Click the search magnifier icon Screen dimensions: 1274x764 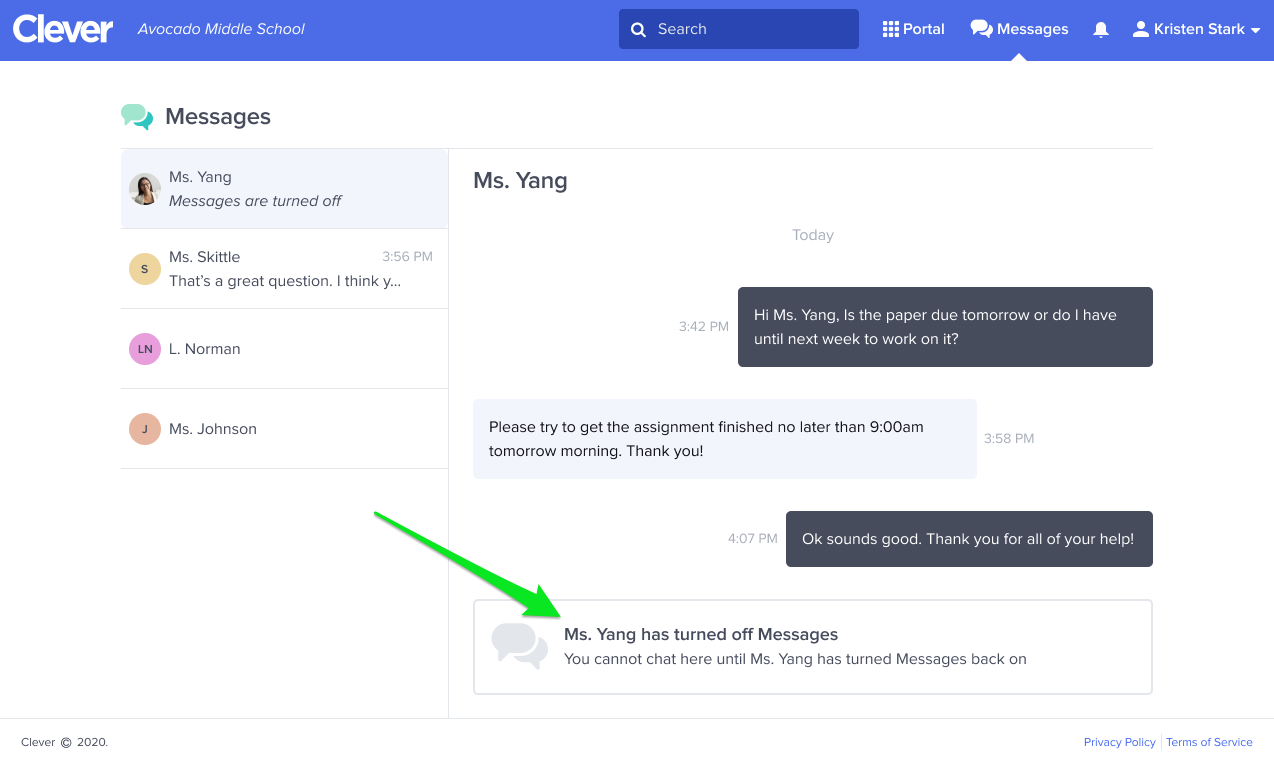(x=639, y=29)
